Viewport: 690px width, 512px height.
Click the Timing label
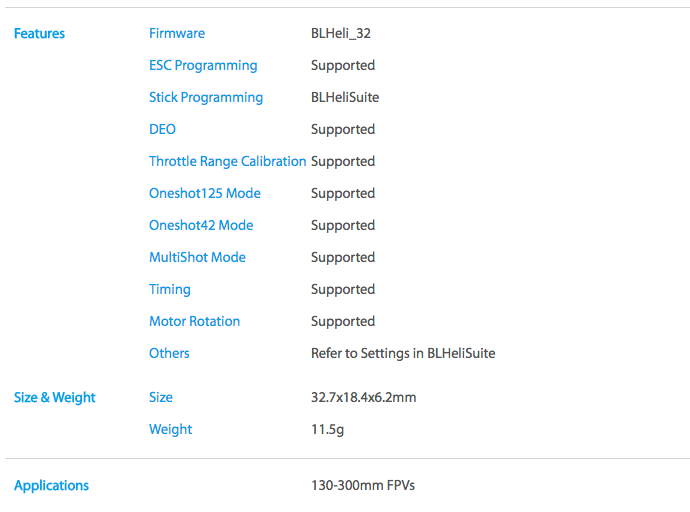[170, 290]
